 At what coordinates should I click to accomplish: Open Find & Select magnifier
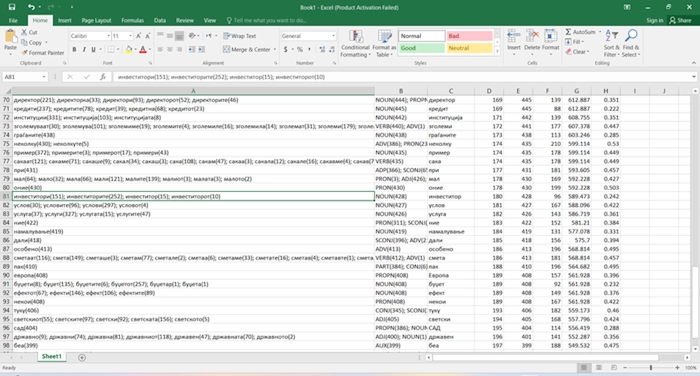click(x=631, y=43)
